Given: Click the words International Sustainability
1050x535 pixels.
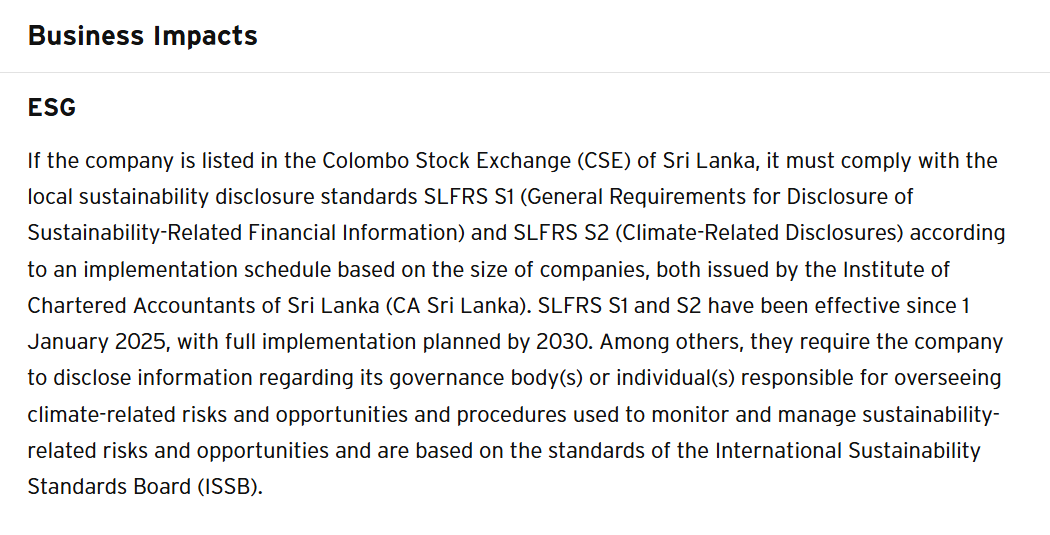Looking at the screenshot, I should 848,451.
